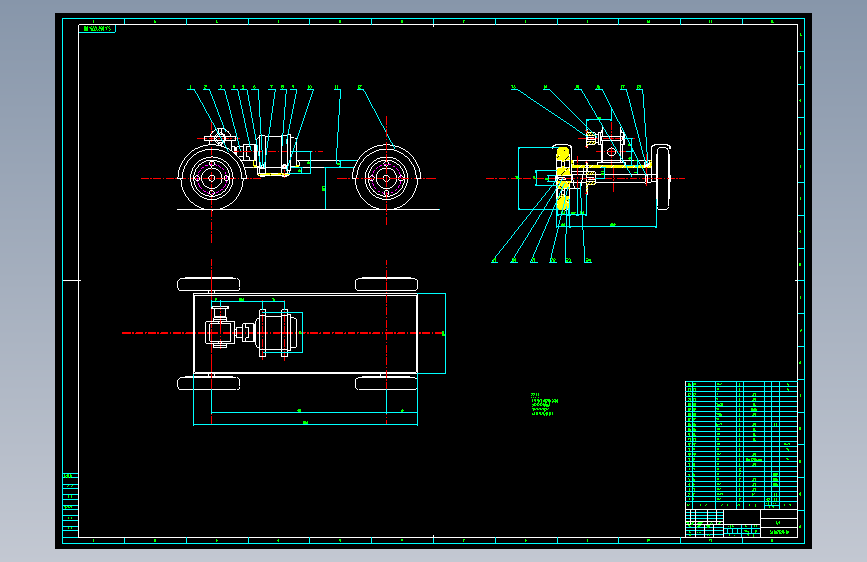Click the parts list table
The width and height of the screenshot is (867, 562).
click(741, 445)
